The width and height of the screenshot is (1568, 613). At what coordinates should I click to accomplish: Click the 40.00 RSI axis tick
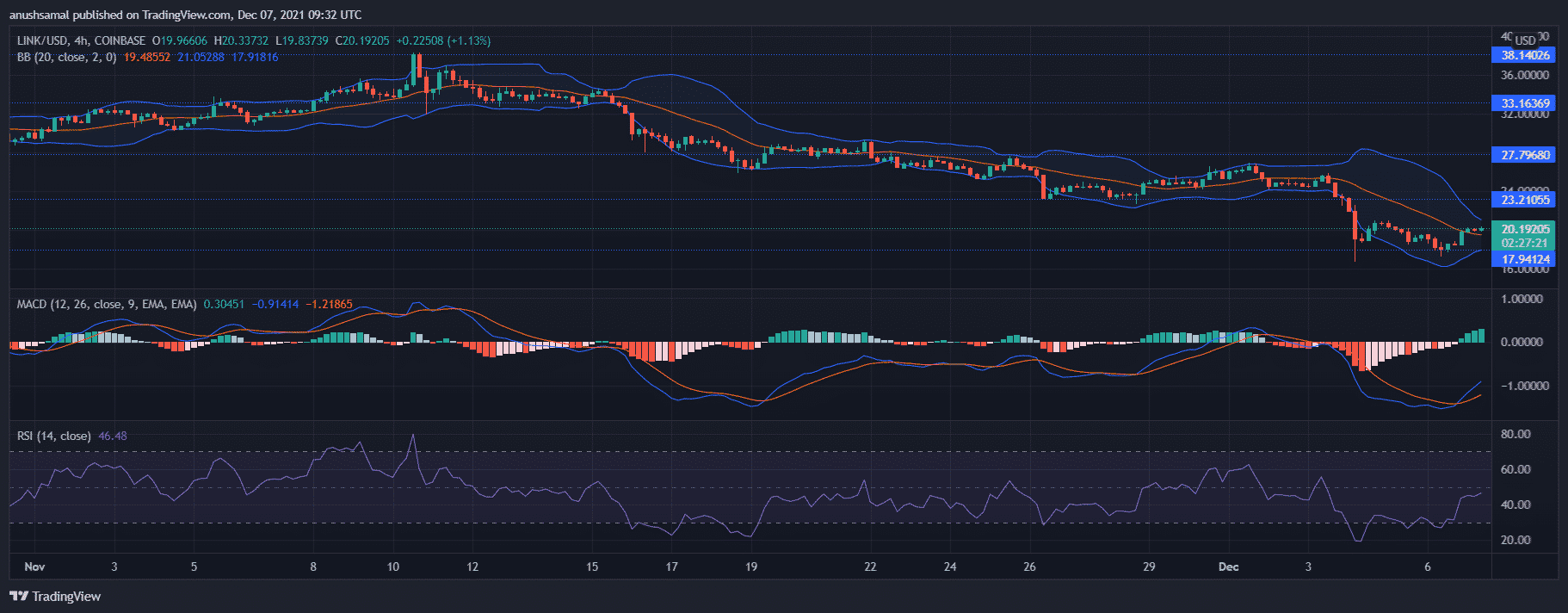(1516, 505)
